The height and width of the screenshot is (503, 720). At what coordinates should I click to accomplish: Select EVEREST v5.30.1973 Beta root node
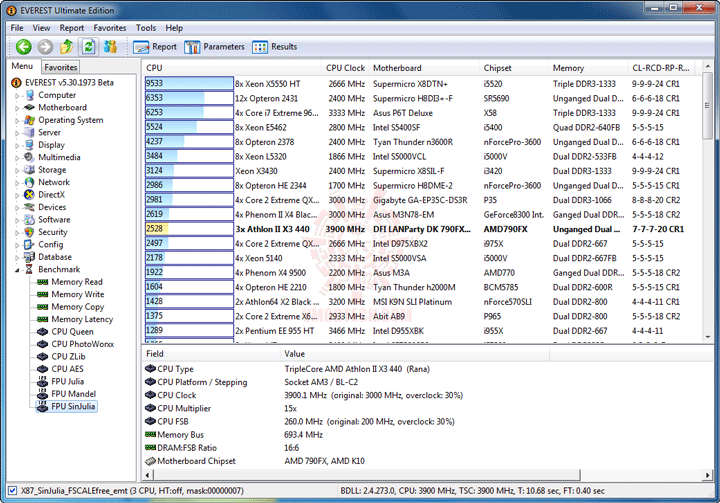pos(69,83)
